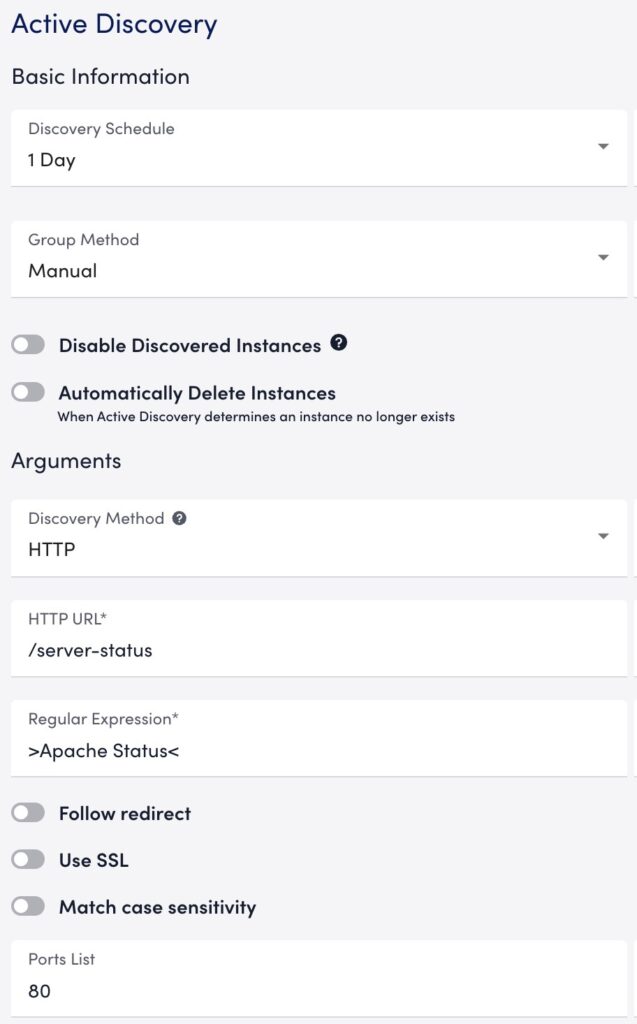Enable Match case sensitivity

tap(28, 908)
